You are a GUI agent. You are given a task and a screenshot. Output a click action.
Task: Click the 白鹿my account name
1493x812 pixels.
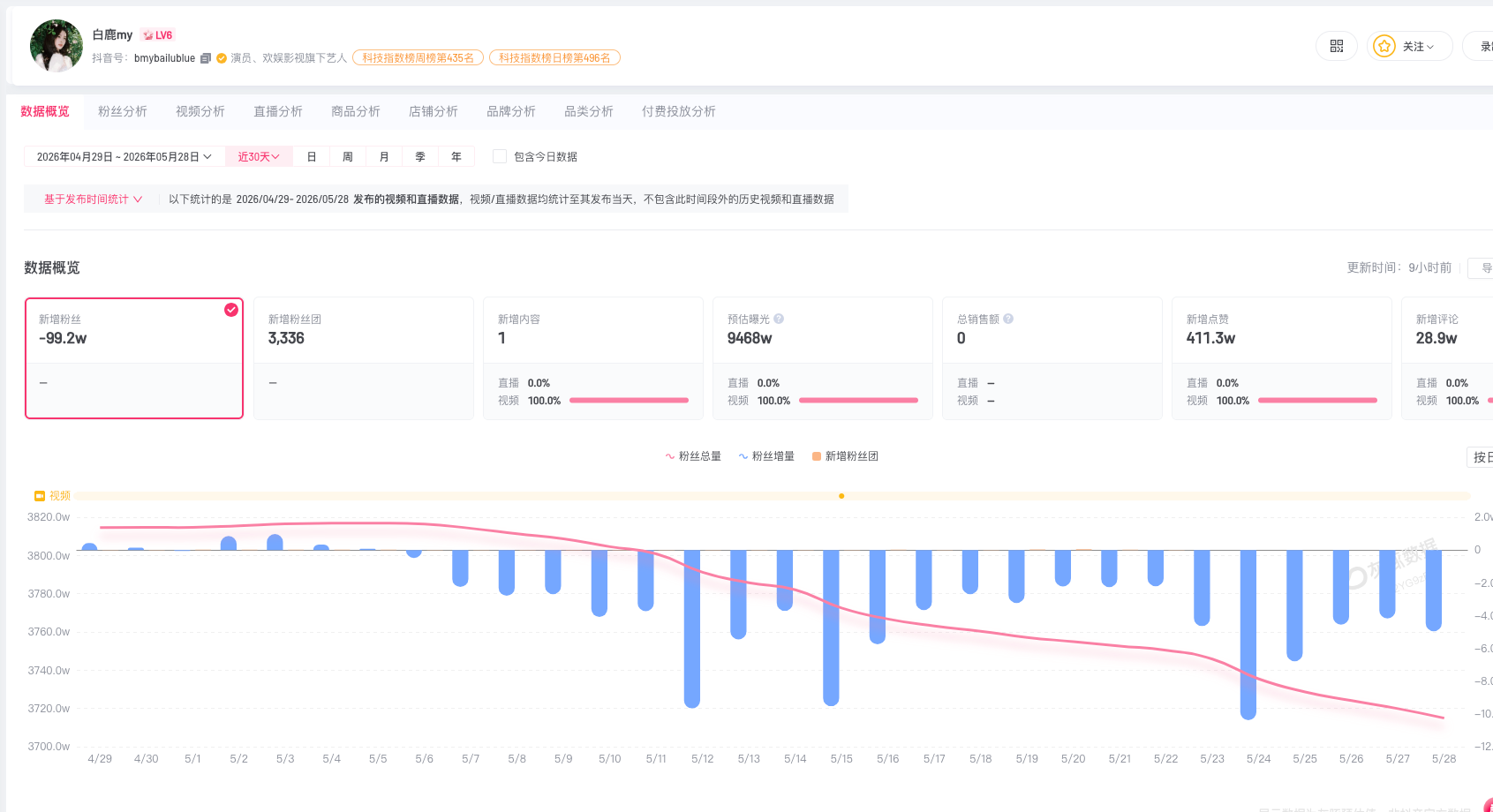click(x=112, y=35)
